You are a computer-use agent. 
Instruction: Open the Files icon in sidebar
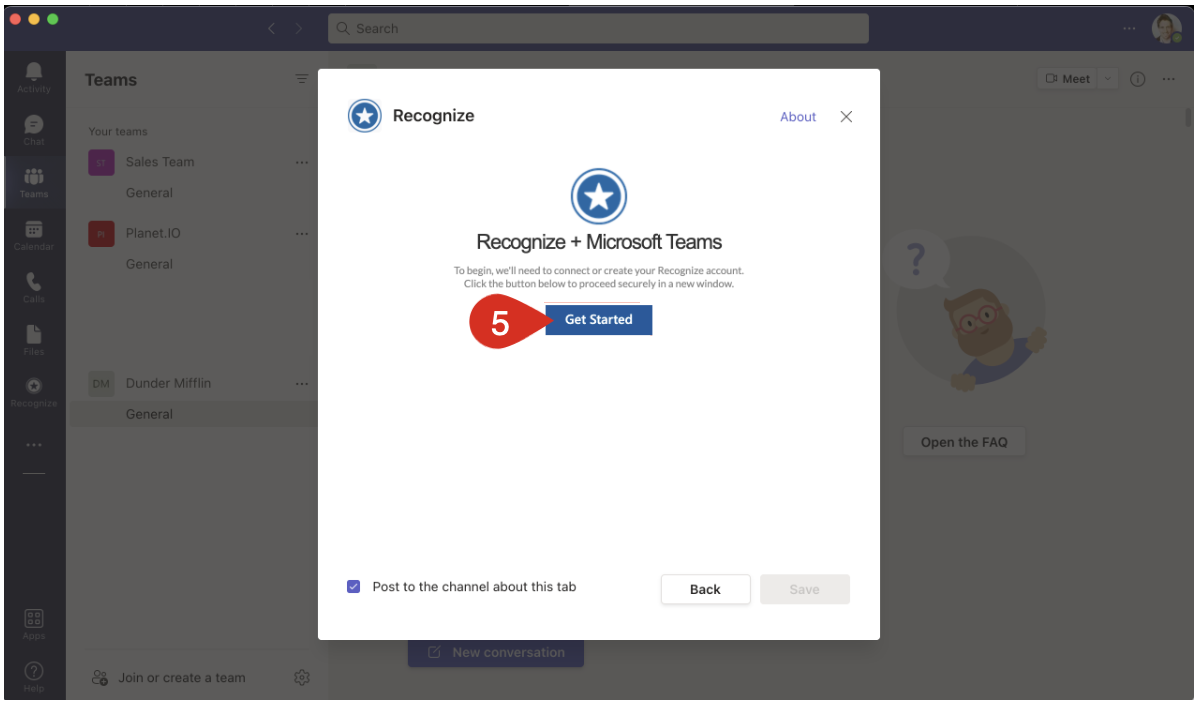coord(34,338)
